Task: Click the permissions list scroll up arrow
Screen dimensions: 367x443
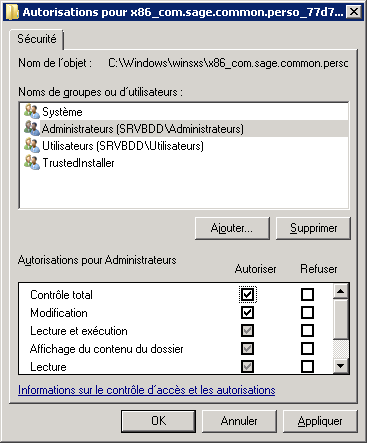Action: tap(340, 291)
